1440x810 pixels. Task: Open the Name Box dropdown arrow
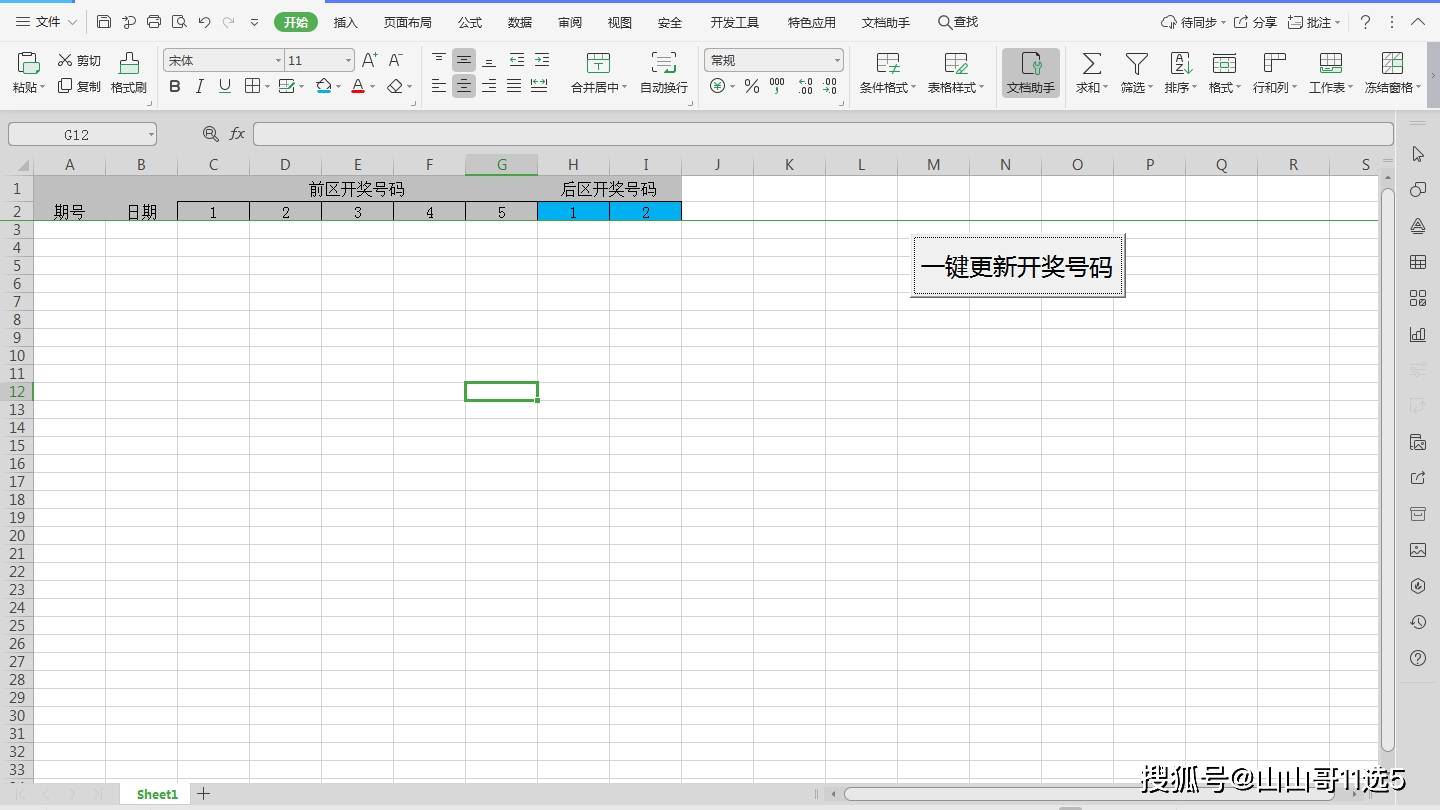coord(151,134)
